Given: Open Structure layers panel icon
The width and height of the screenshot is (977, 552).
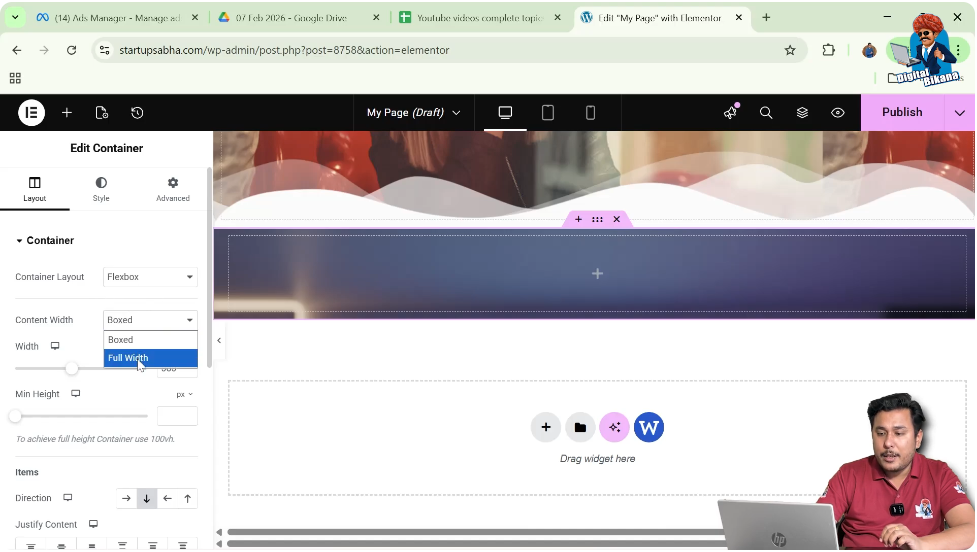Looking at the screenshot, I should [x=802, y=113].
